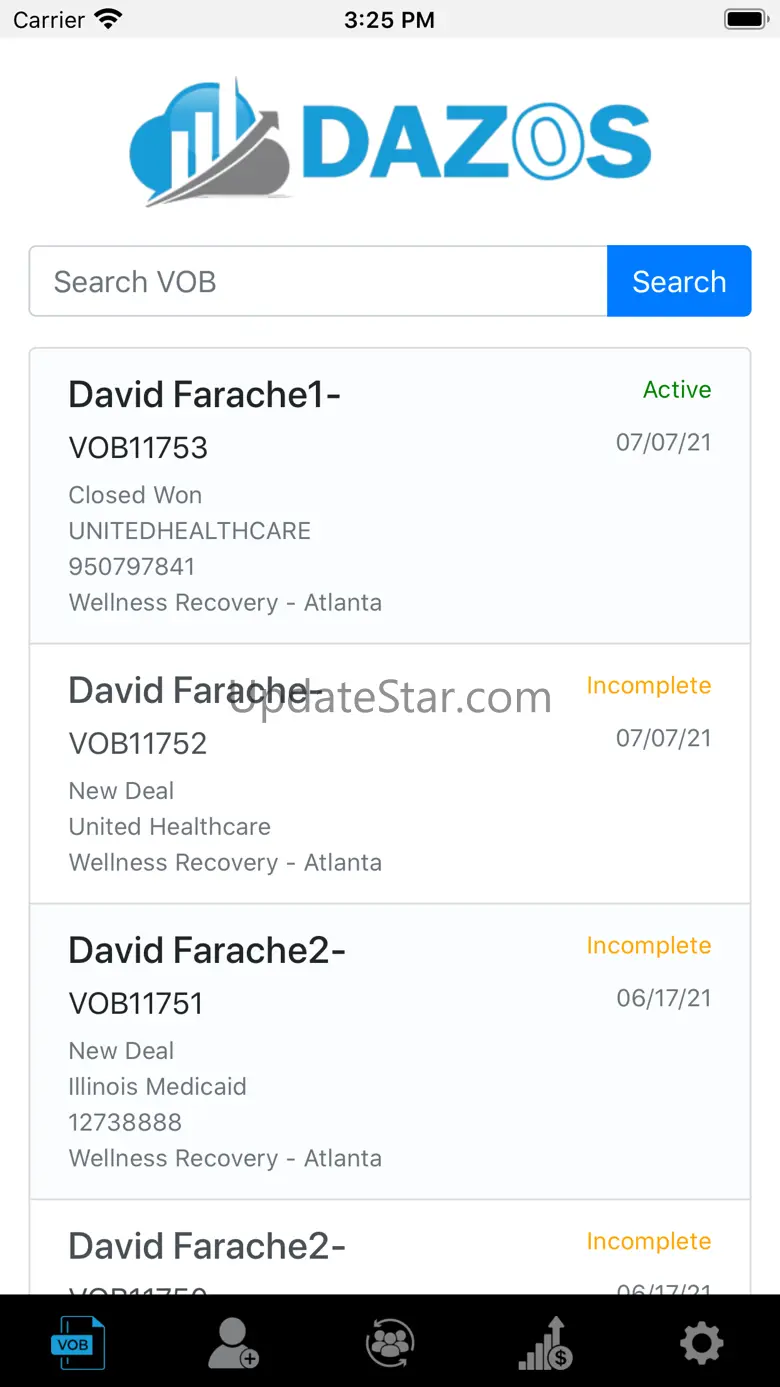Image resolution: width=780 pixels, height=1387 pixels.
Task: Open the revenue chart dollar icon
Action: (546, 1343)
